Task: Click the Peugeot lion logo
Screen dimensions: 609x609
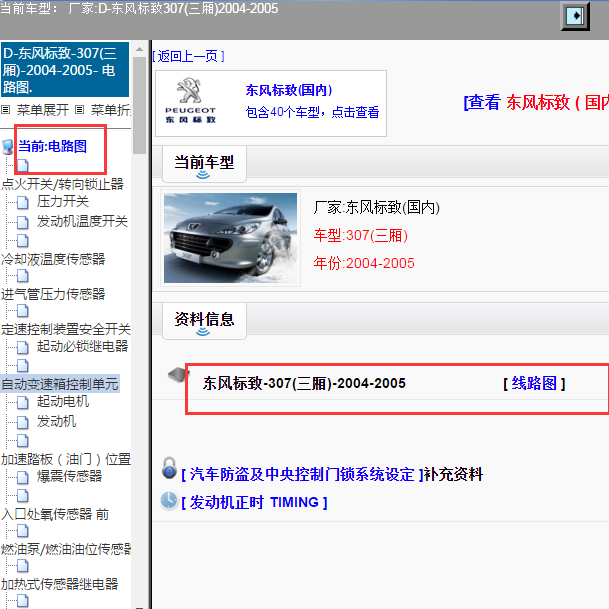Action: tap(189, 90)
